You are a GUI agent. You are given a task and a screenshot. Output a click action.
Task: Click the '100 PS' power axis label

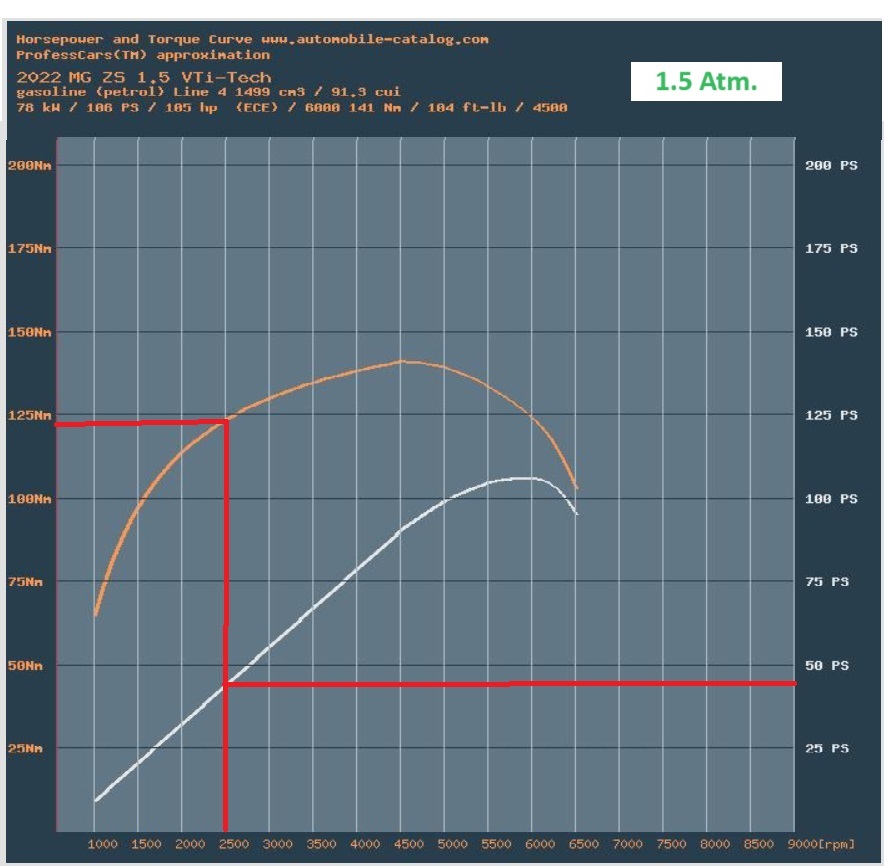(x=831, y=498)
